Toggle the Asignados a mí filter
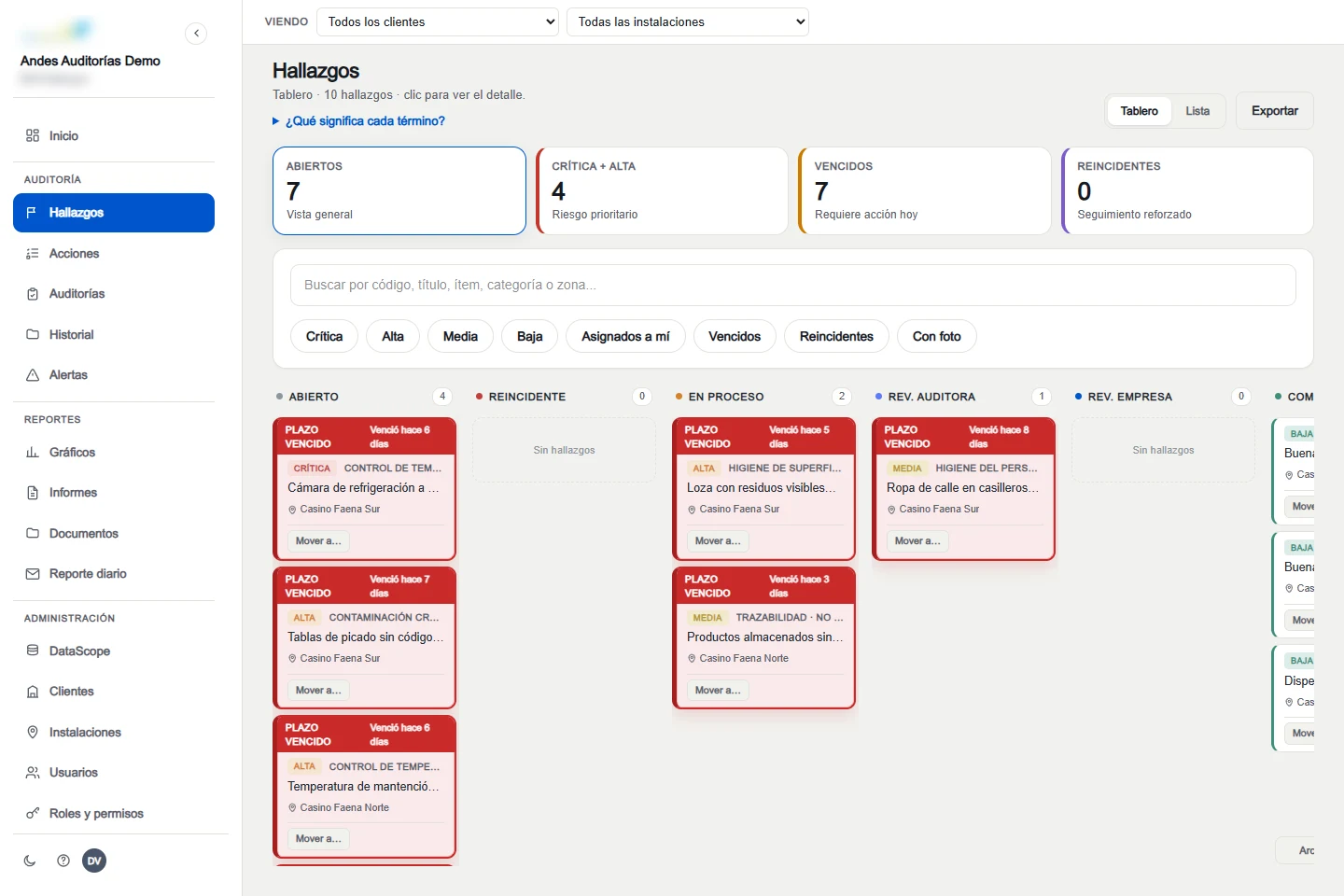This screenshot has height=896, width=1344. pyautogui.click(x=625, y=336)
